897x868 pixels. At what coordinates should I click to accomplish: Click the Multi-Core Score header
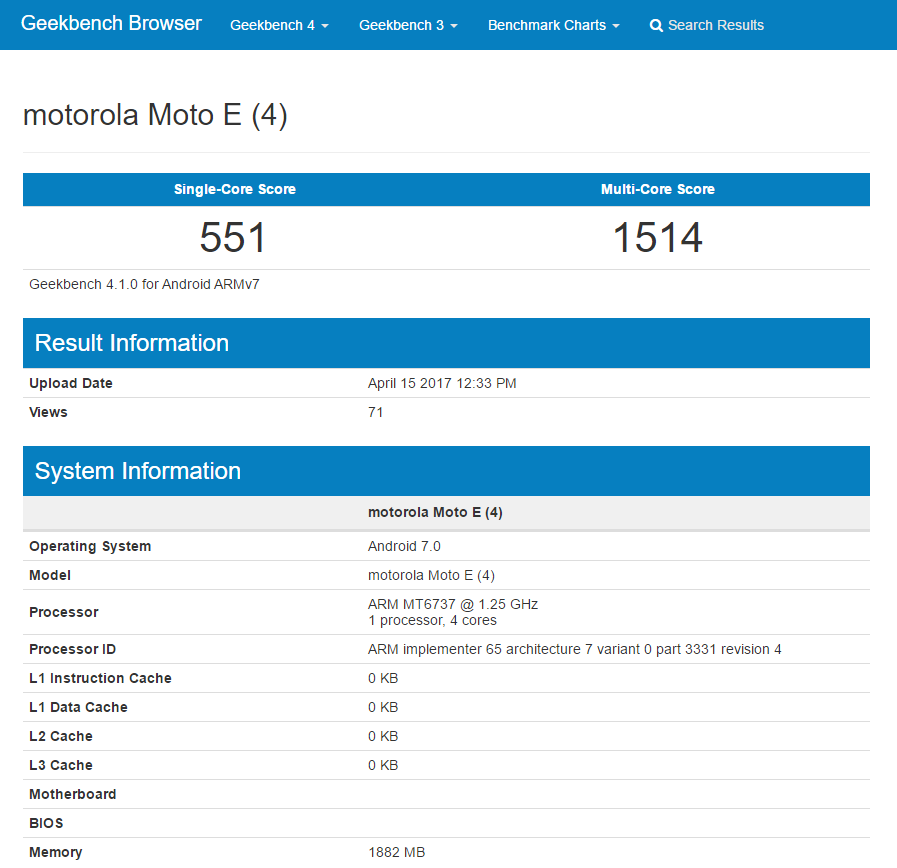(658, 189)
